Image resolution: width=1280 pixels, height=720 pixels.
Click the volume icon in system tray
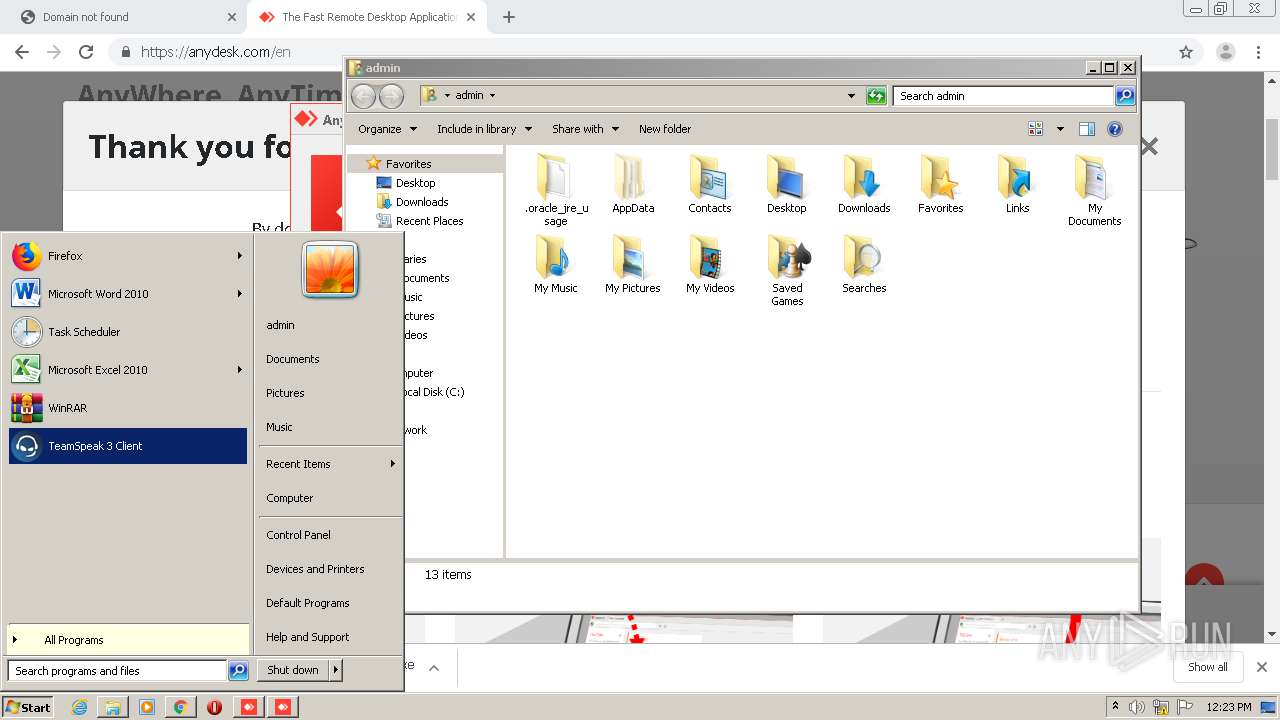(x=1137, y=707)
